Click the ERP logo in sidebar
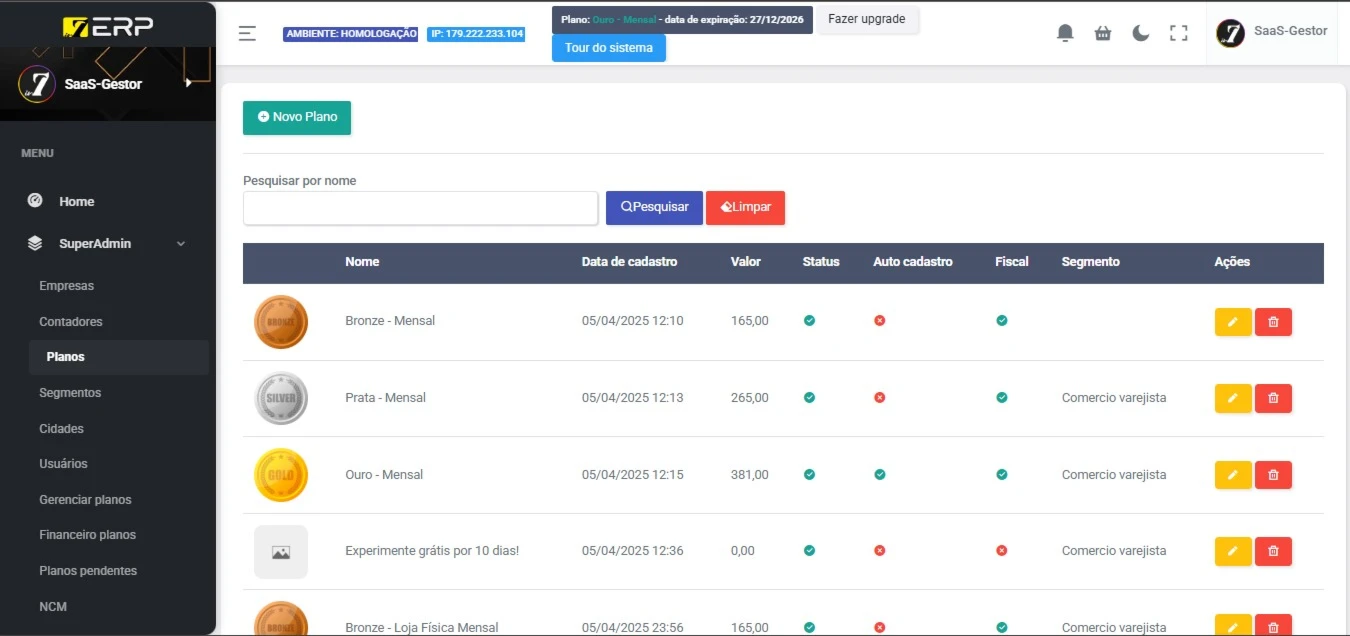 pos(108,25)
